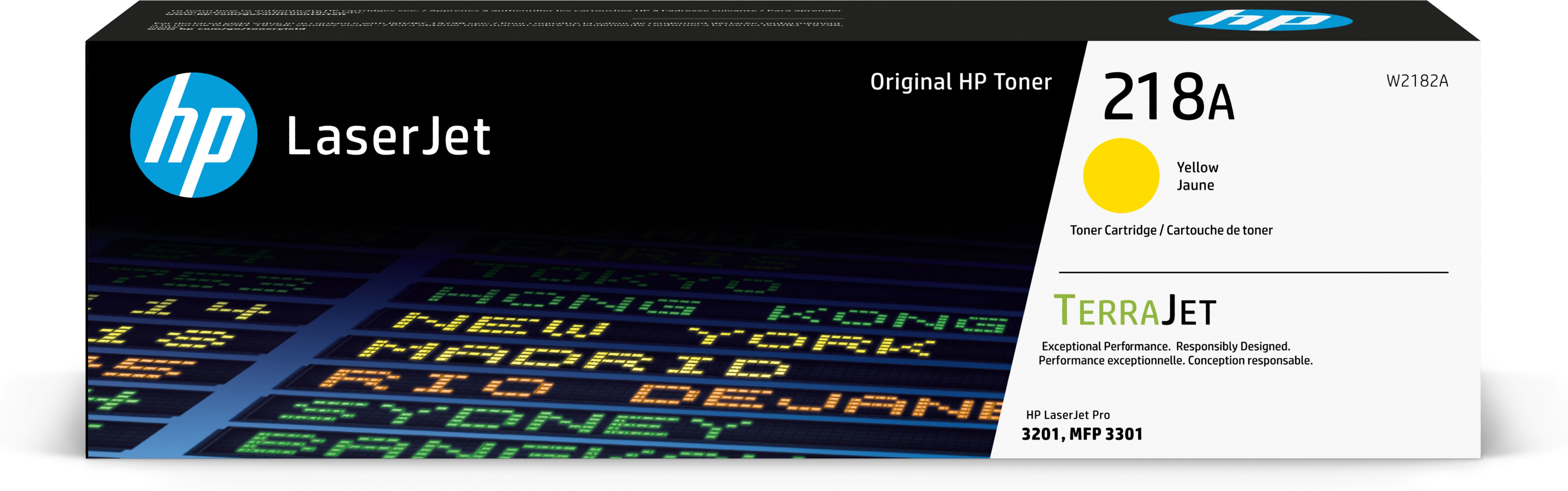Click the '218A' cartridge number
Viewport: 1568px width, 491px height.
point(1169,96)
